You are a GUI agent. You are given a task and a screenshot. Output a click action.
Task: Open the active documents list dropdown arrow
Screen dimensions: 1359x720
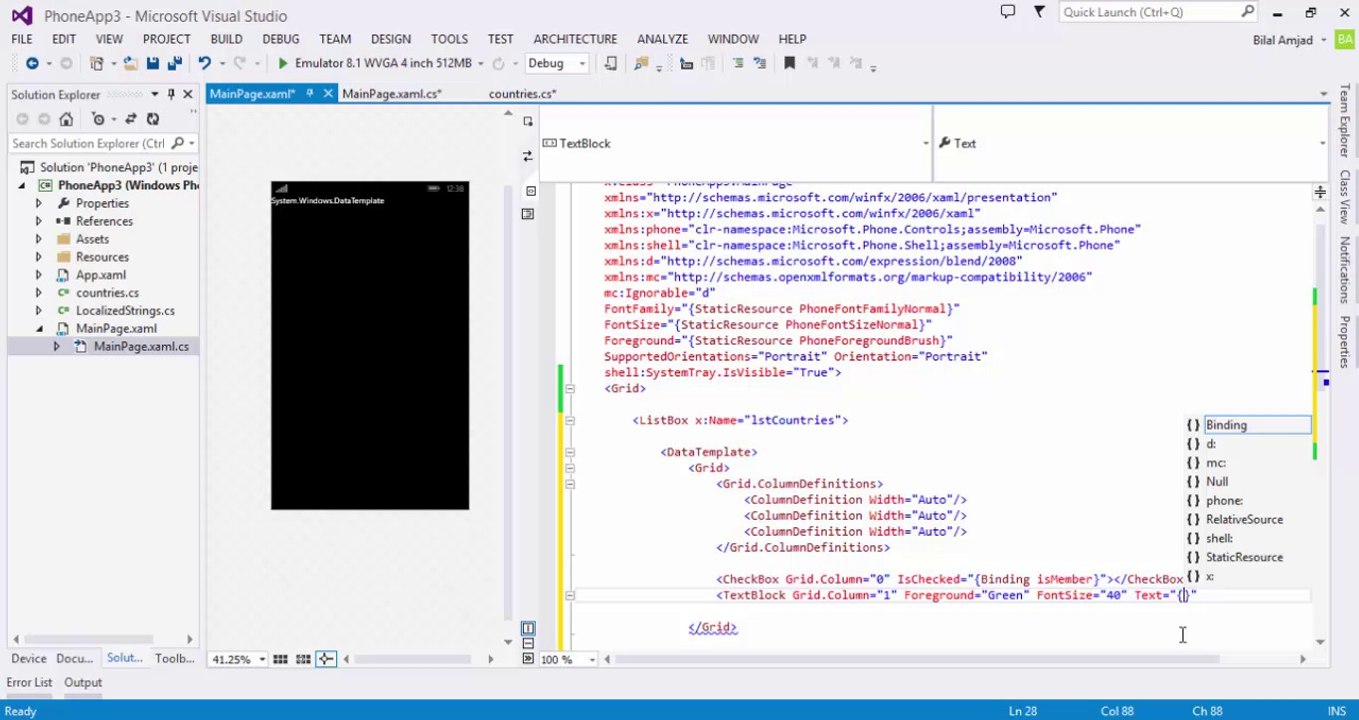(x=1322, y=94)
